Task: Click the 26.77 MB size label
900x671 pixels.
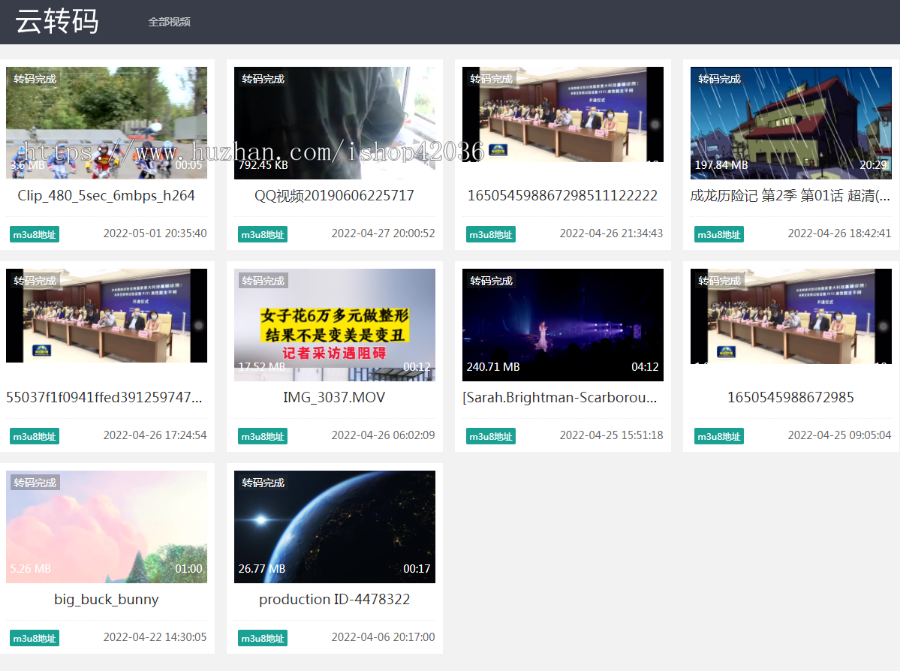Action: 262,569
